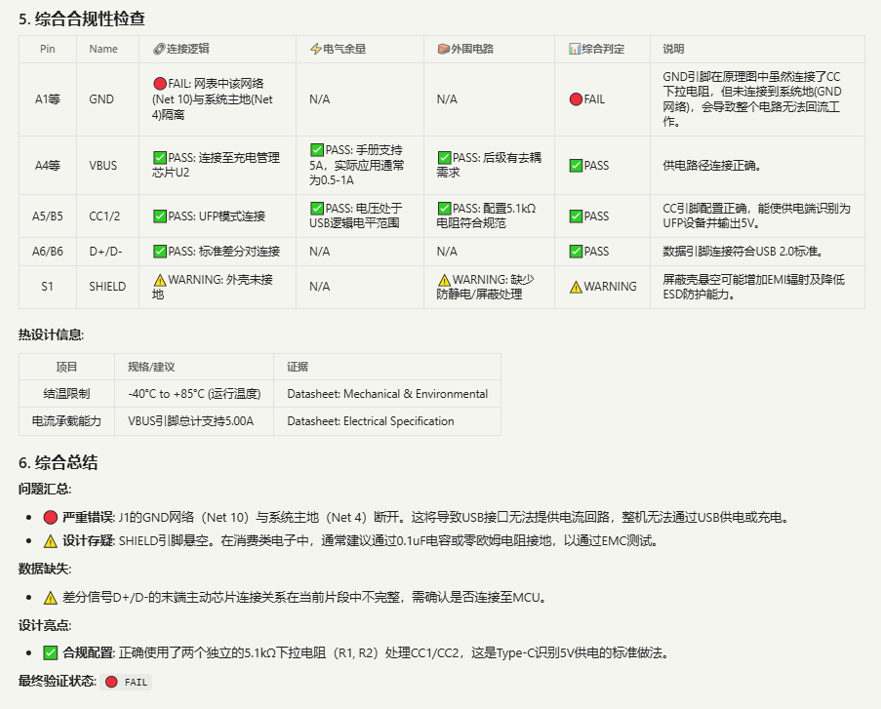Click the A4等 pin cell
Screen dimensions: 881x709
(47, 165)
